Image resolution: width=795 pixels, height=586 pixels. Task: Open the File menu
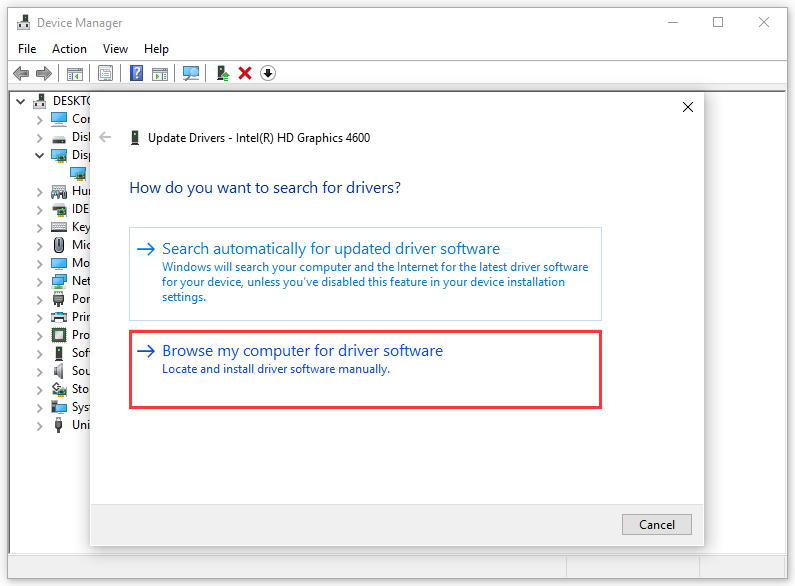[x=27, y=49]
